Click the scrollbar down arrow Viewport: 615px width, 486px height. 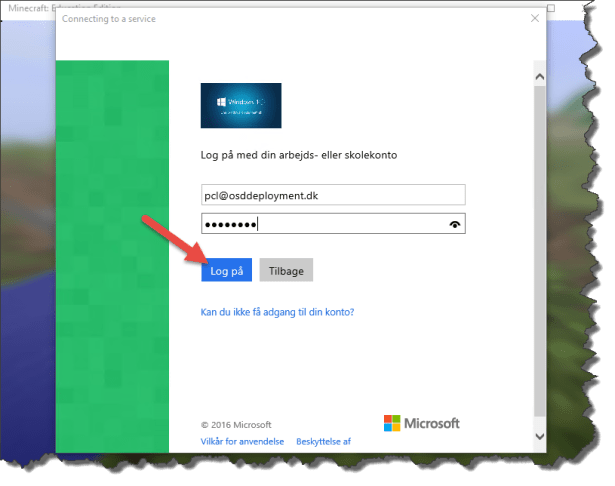539,437
